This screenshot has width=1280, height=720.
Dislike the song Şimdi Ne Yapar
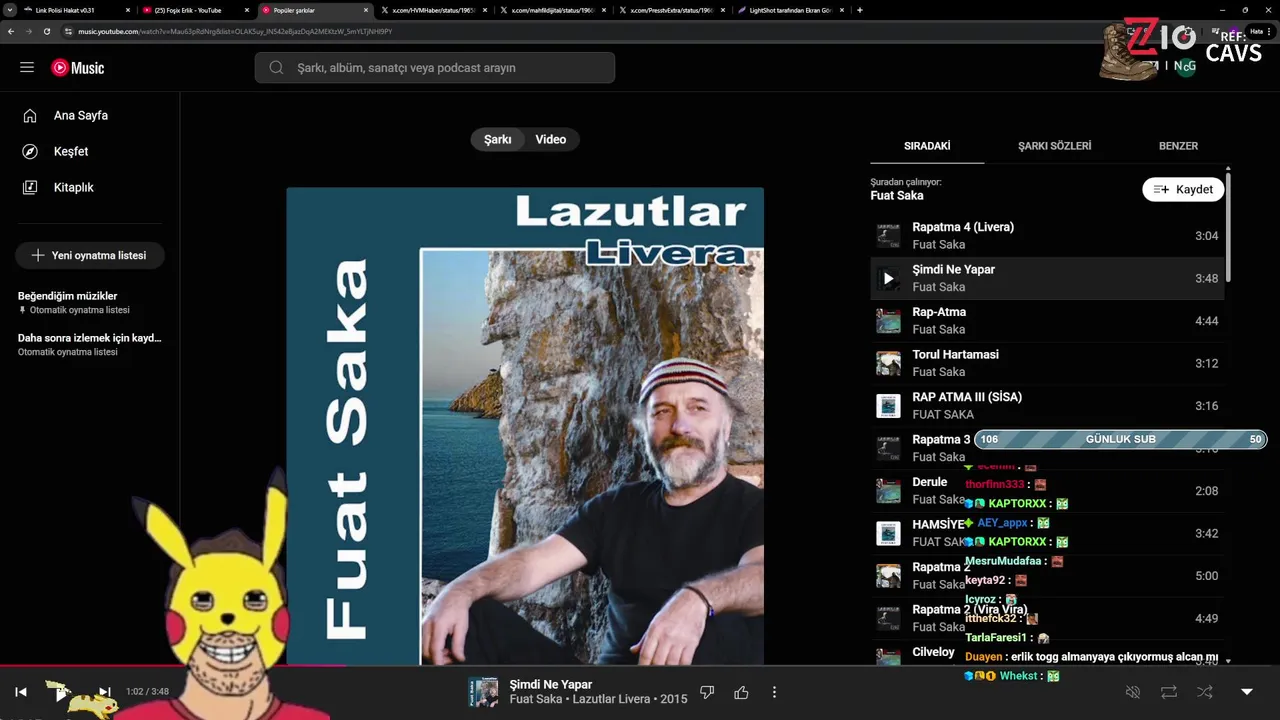click(707, 692)
